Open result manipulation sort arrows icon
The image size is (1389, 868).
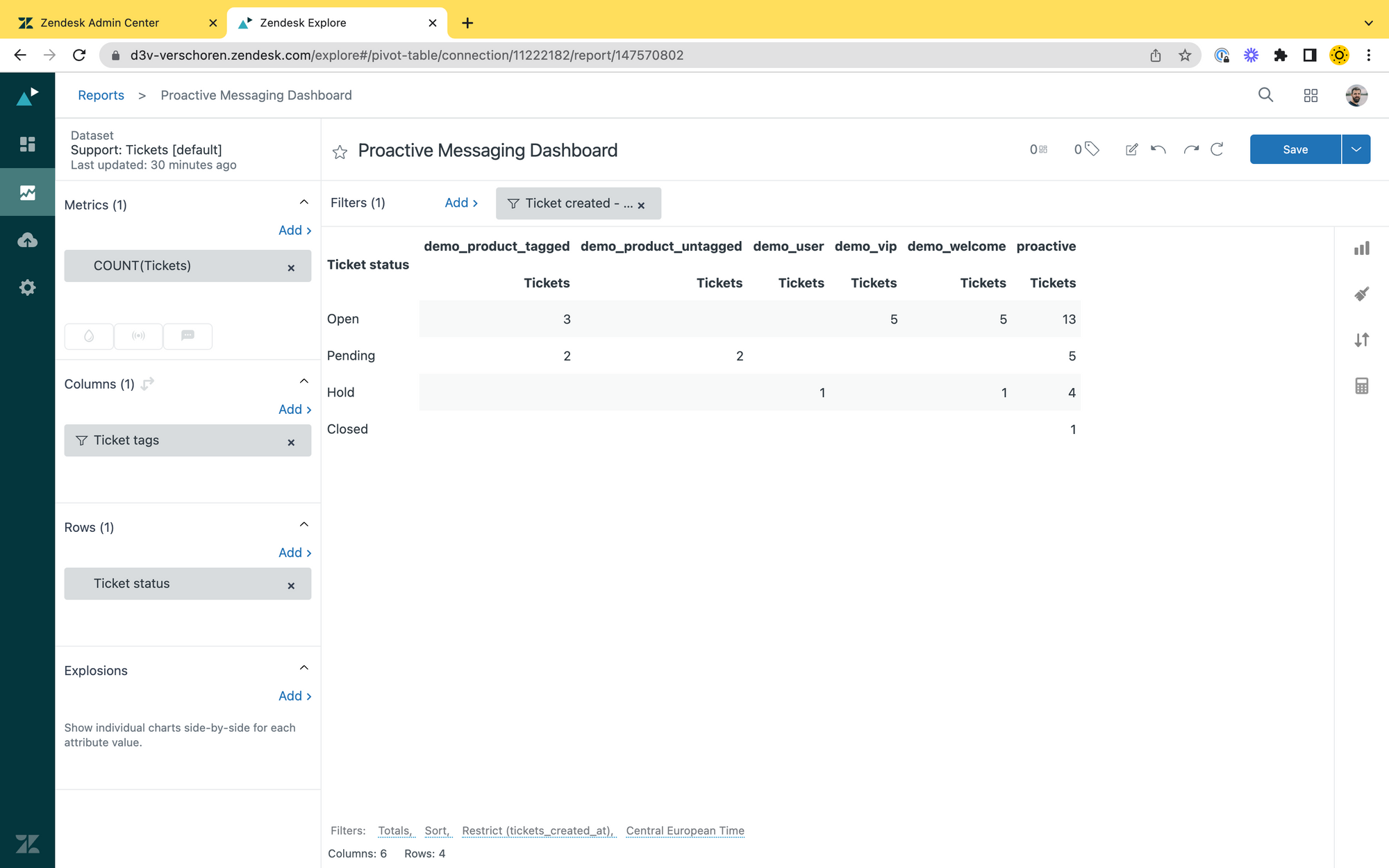click(1361, 340)
